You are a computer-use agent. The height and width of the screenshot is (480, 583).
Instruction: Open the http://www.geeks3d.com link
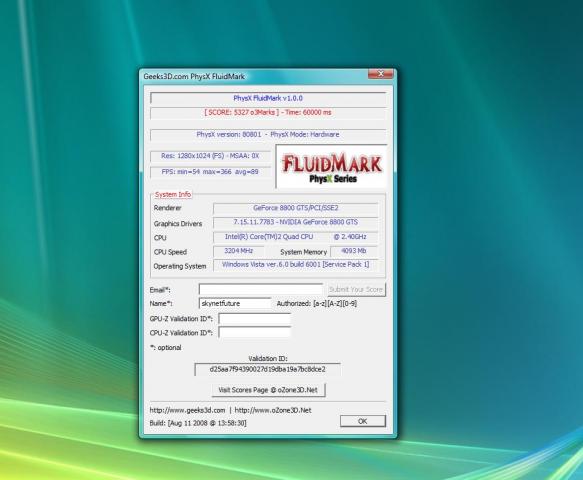[x=187, y=410]
